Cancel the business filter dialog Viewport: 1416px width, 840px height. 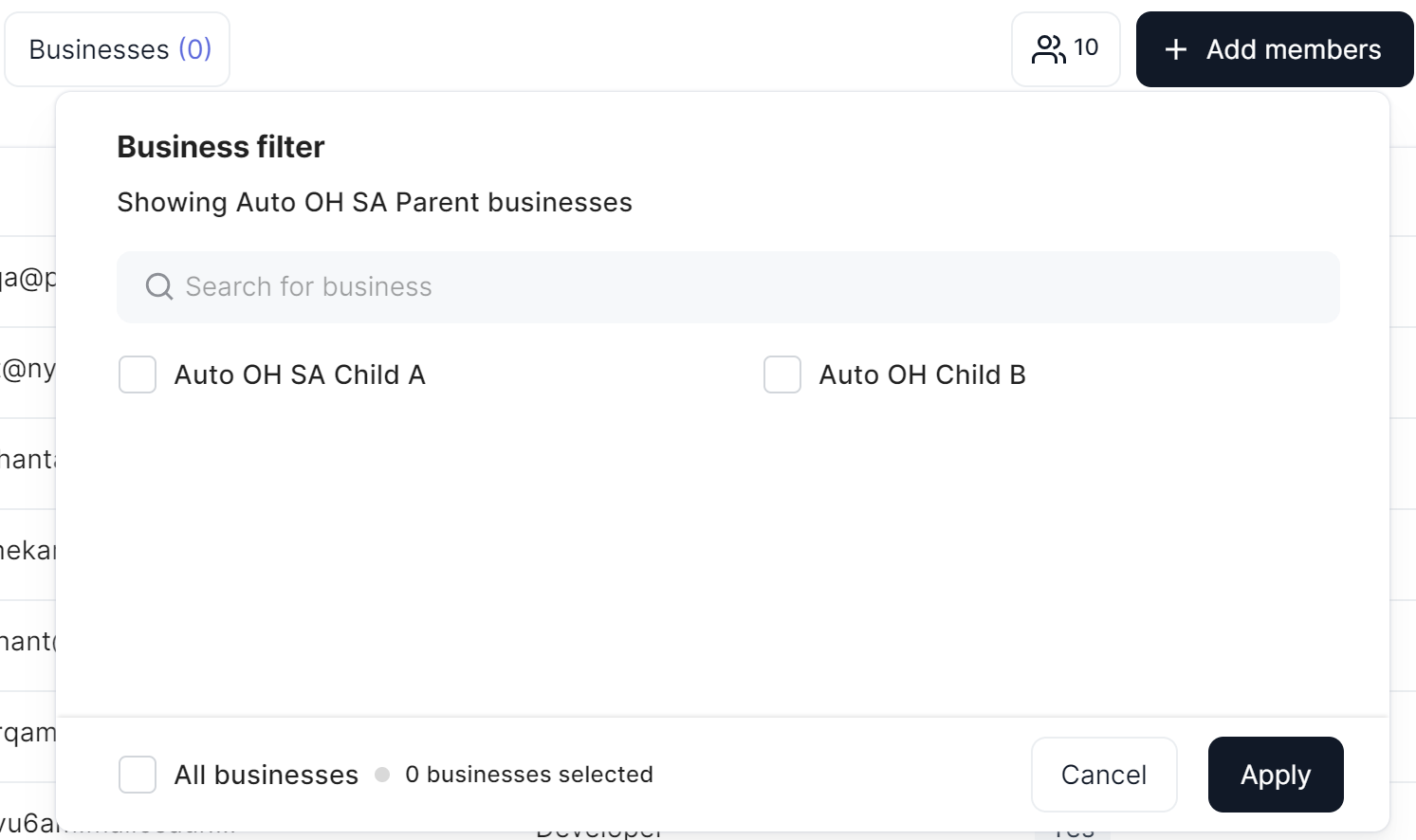(1104, 775)
